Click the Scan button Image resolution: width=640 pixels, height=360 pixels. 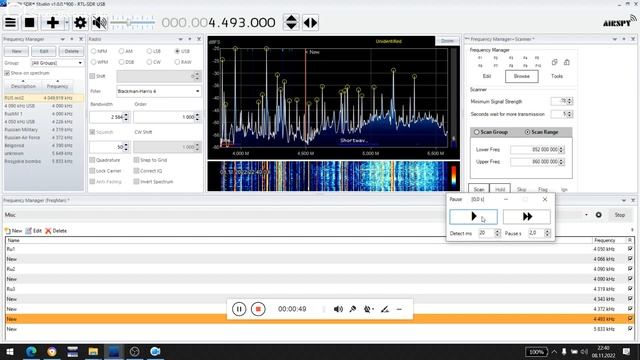479,189
